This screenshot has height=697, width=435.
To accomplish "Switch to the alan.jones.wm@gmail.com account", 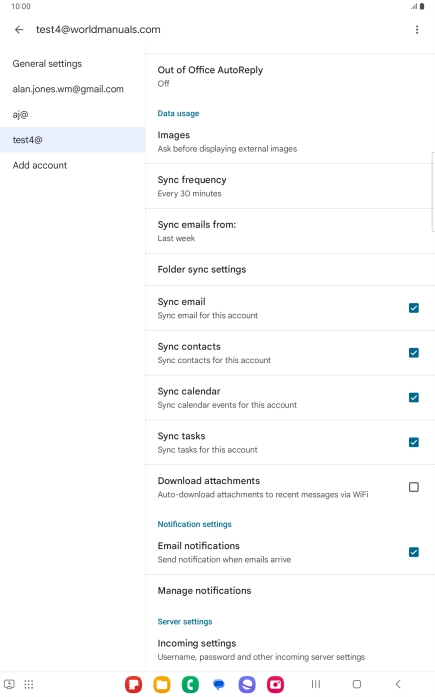I will tap(68, 89).
